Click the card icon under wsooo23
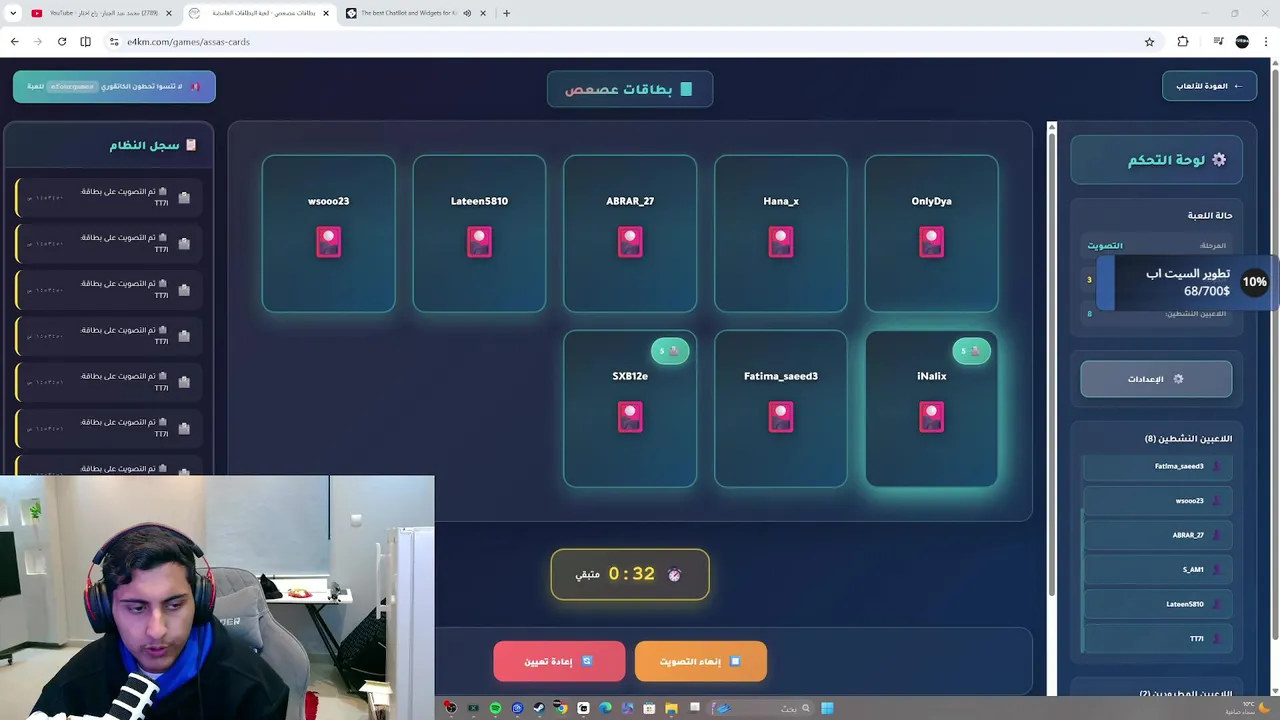 point(329,242)
